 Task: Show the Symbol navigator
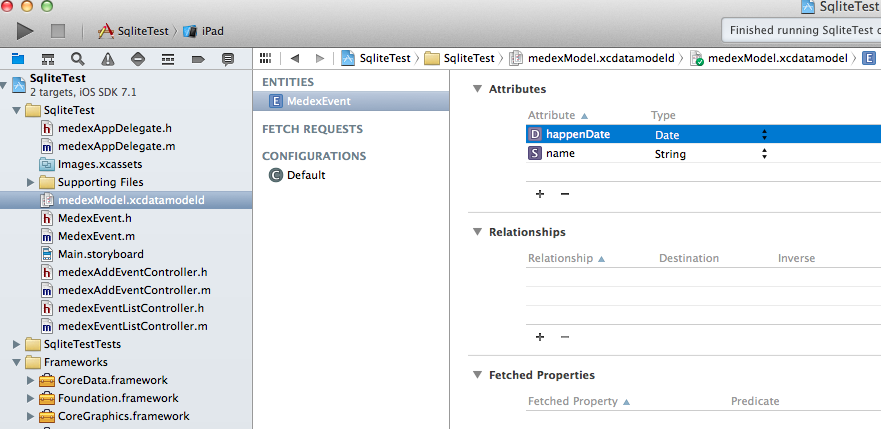tap(48, 58)
